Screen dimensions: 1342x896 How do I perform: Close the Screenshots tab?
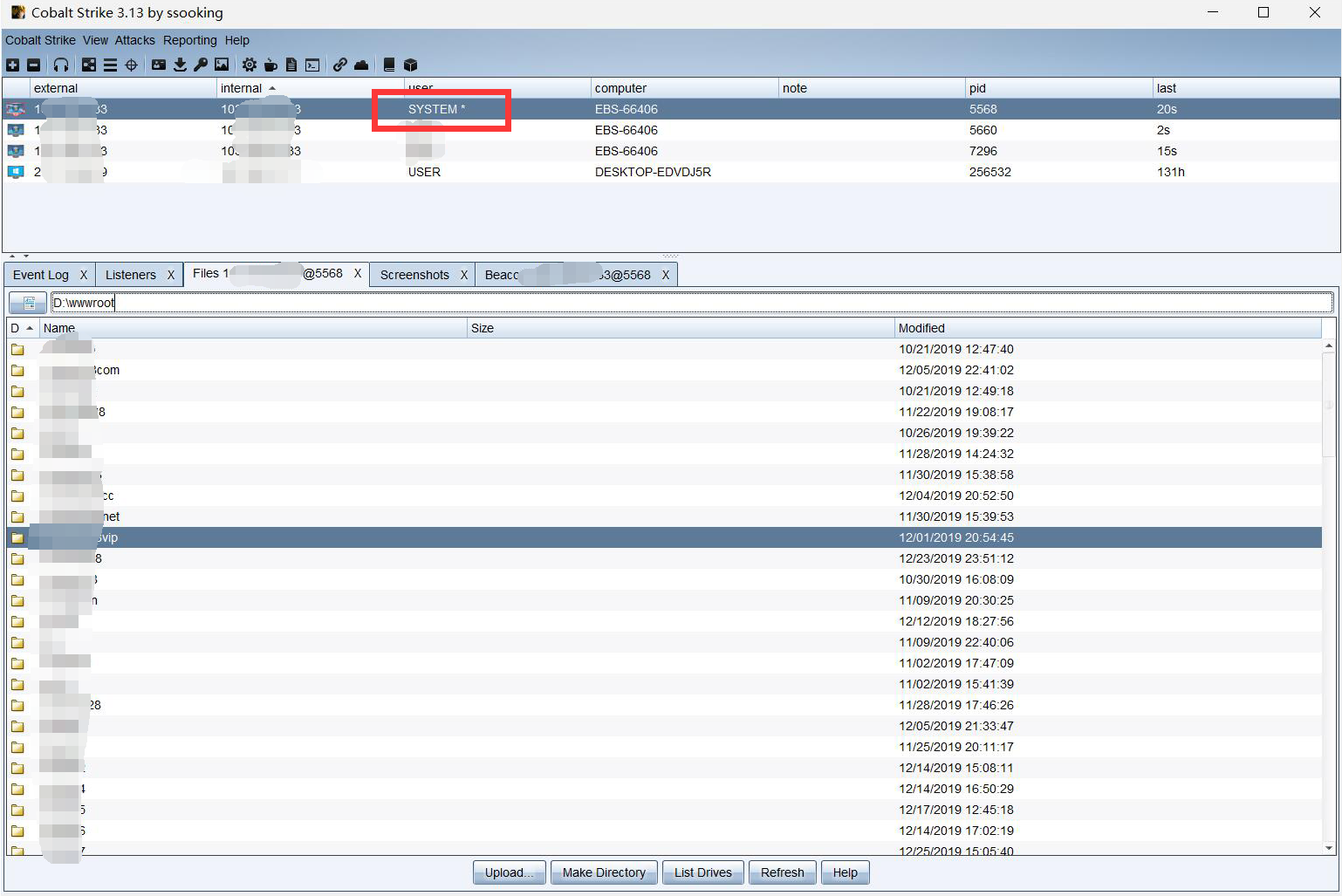[x=464, y=275]
